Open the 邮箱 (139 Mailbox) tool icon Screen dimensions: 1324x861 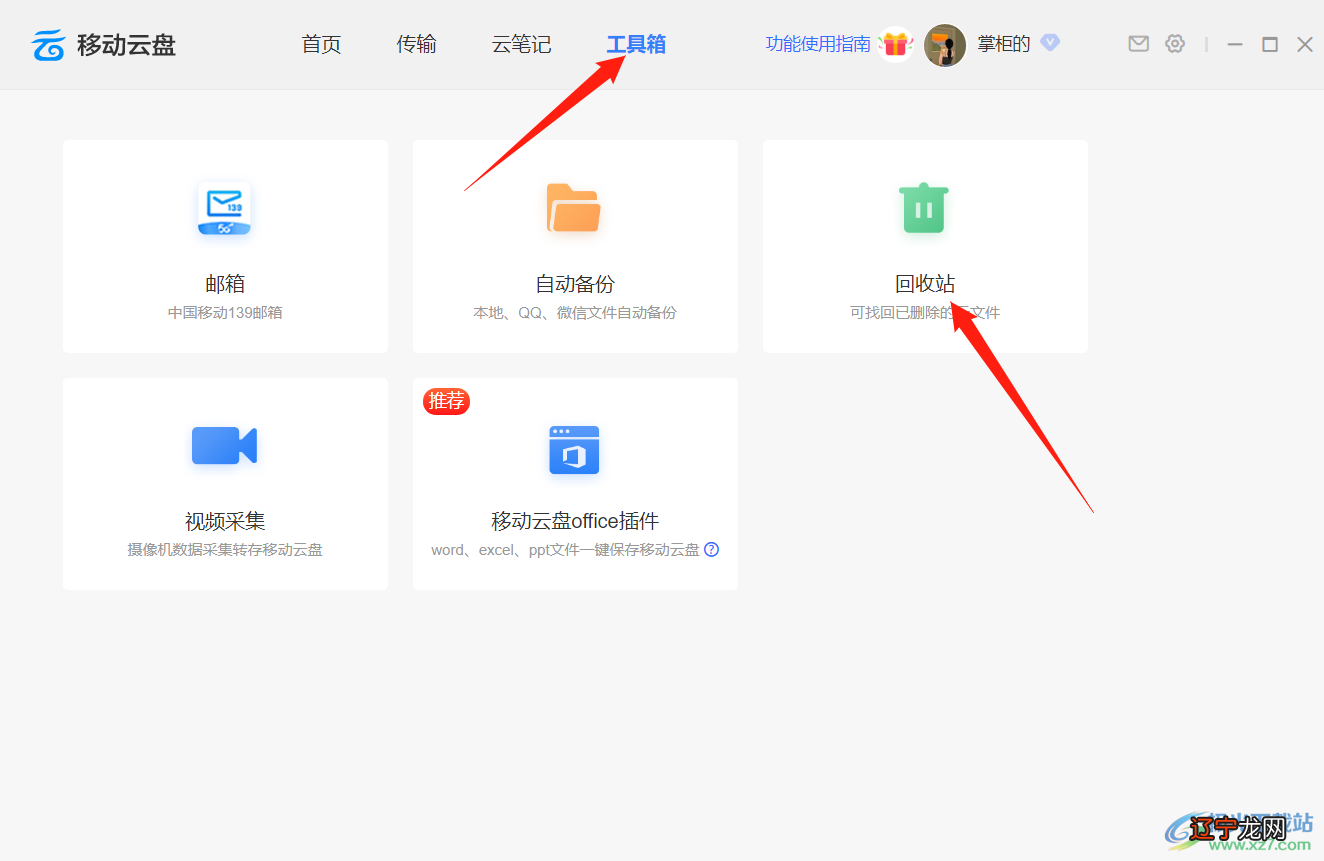pos(224,208)
